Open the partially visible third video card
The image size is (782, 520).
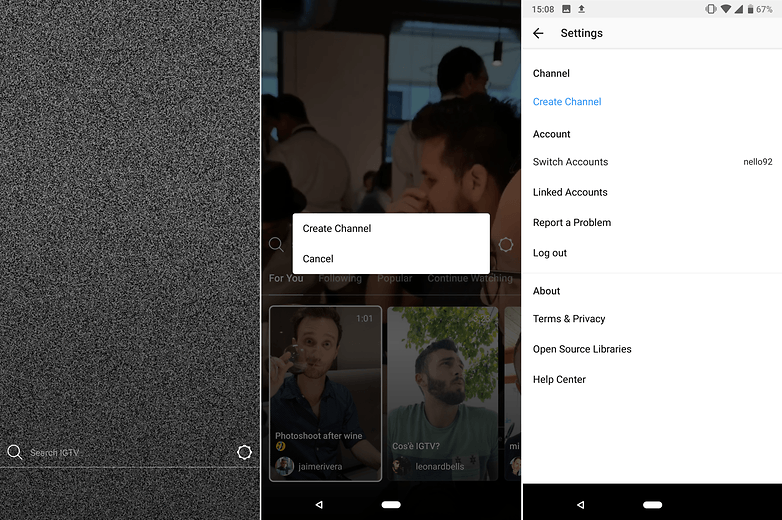(513, 394)
